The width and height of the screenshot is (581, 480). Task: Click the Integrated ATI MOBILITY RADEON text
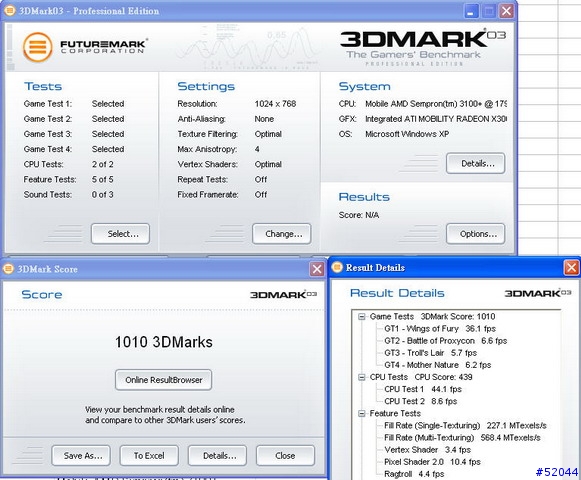(436, 119)
